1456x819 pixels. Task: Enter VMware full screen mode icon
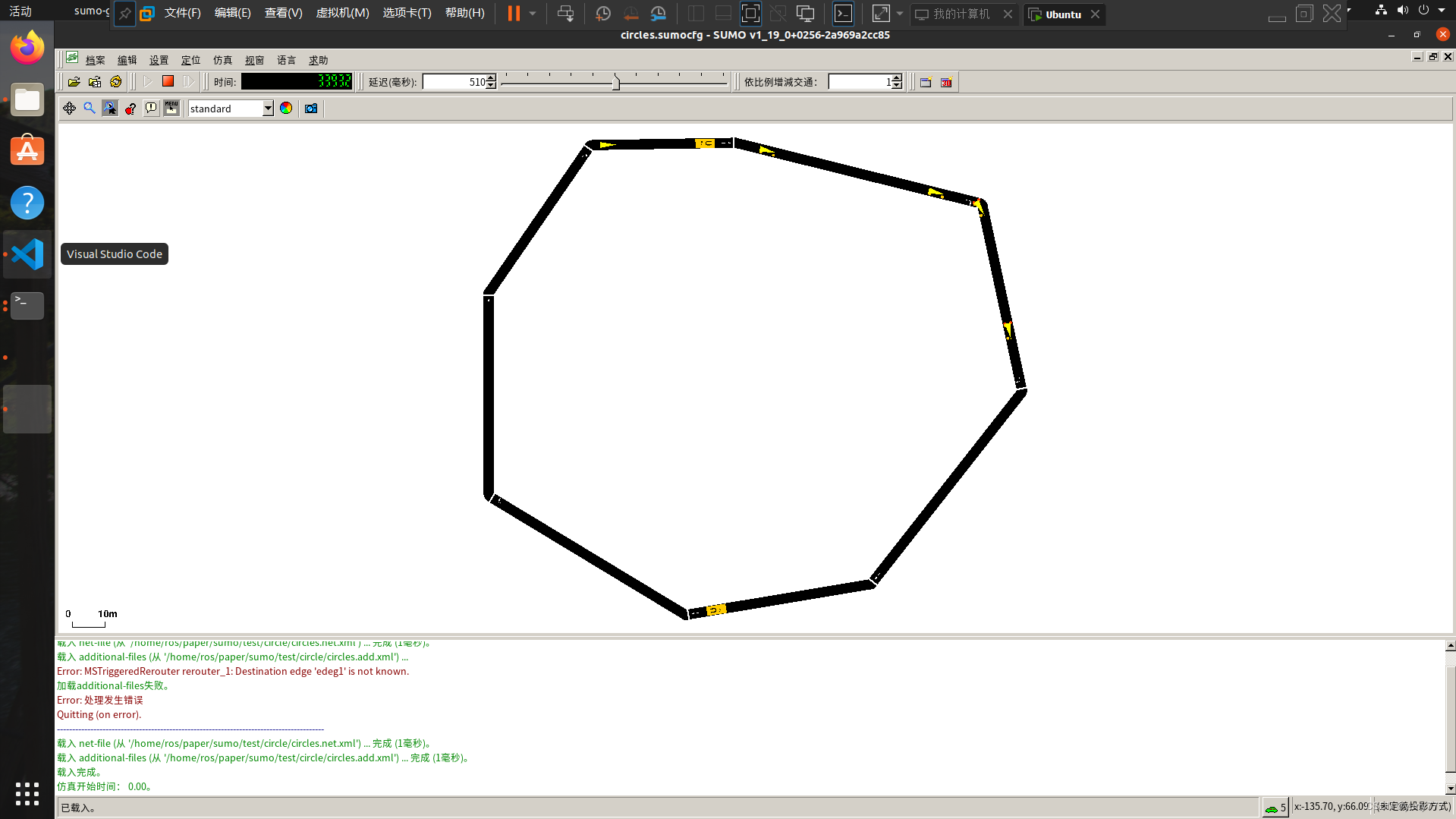750,14
